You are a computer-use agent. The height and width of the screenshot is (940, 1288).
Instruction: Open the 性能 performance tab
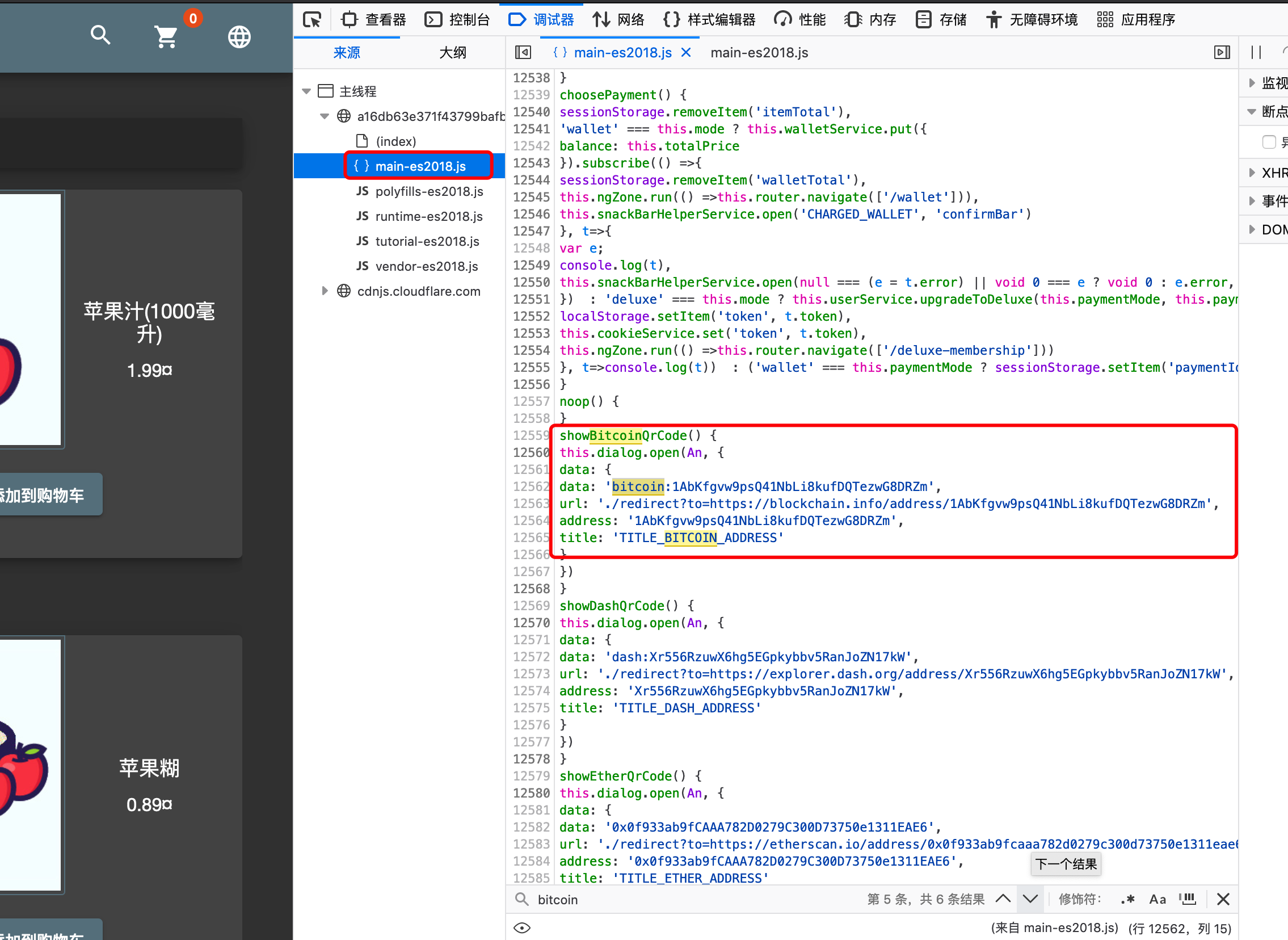[x=800, y=20]
